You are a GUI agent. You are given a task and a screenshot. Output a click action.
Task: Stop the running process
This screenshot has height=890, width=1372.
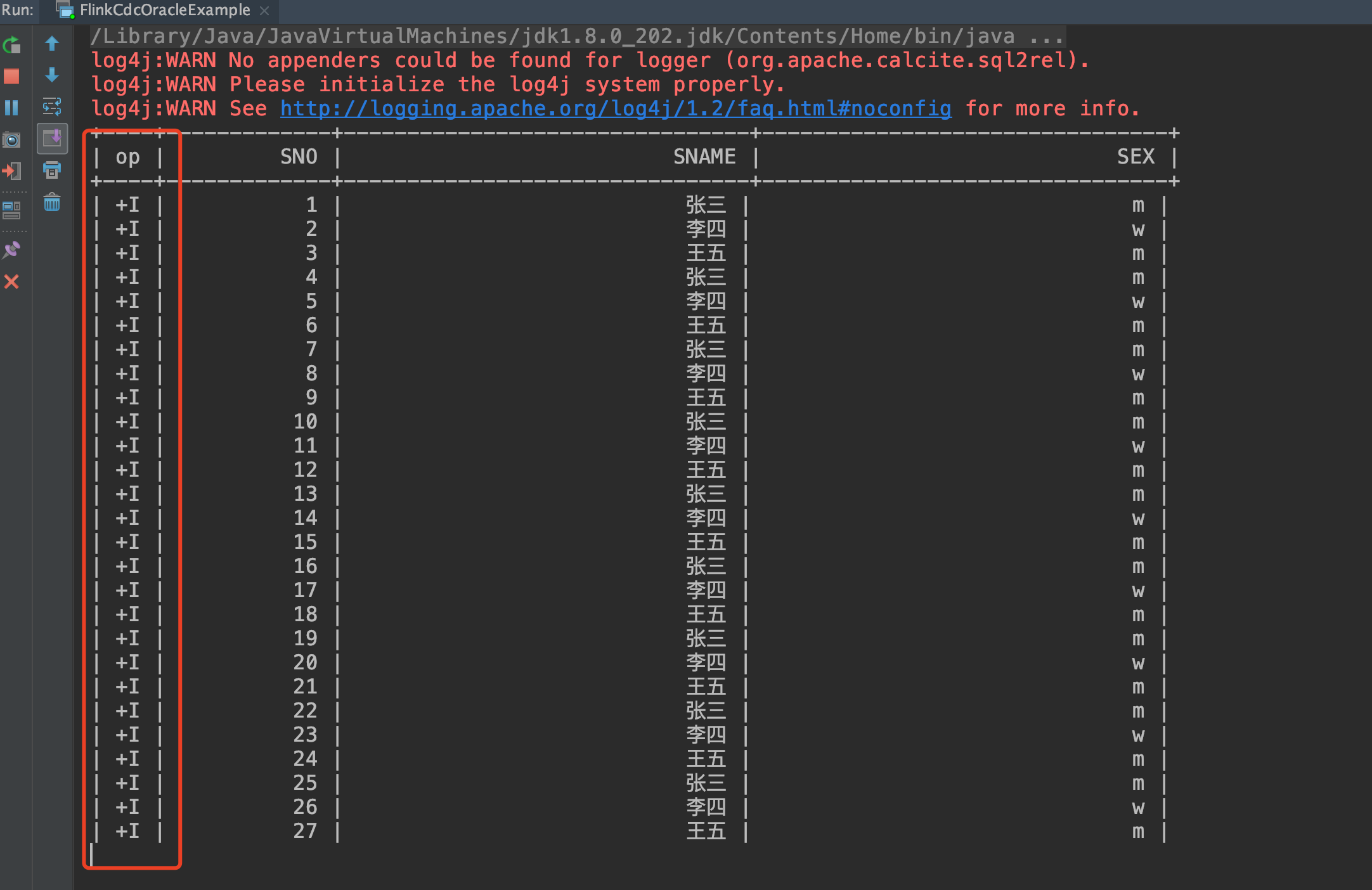point(11,76)
